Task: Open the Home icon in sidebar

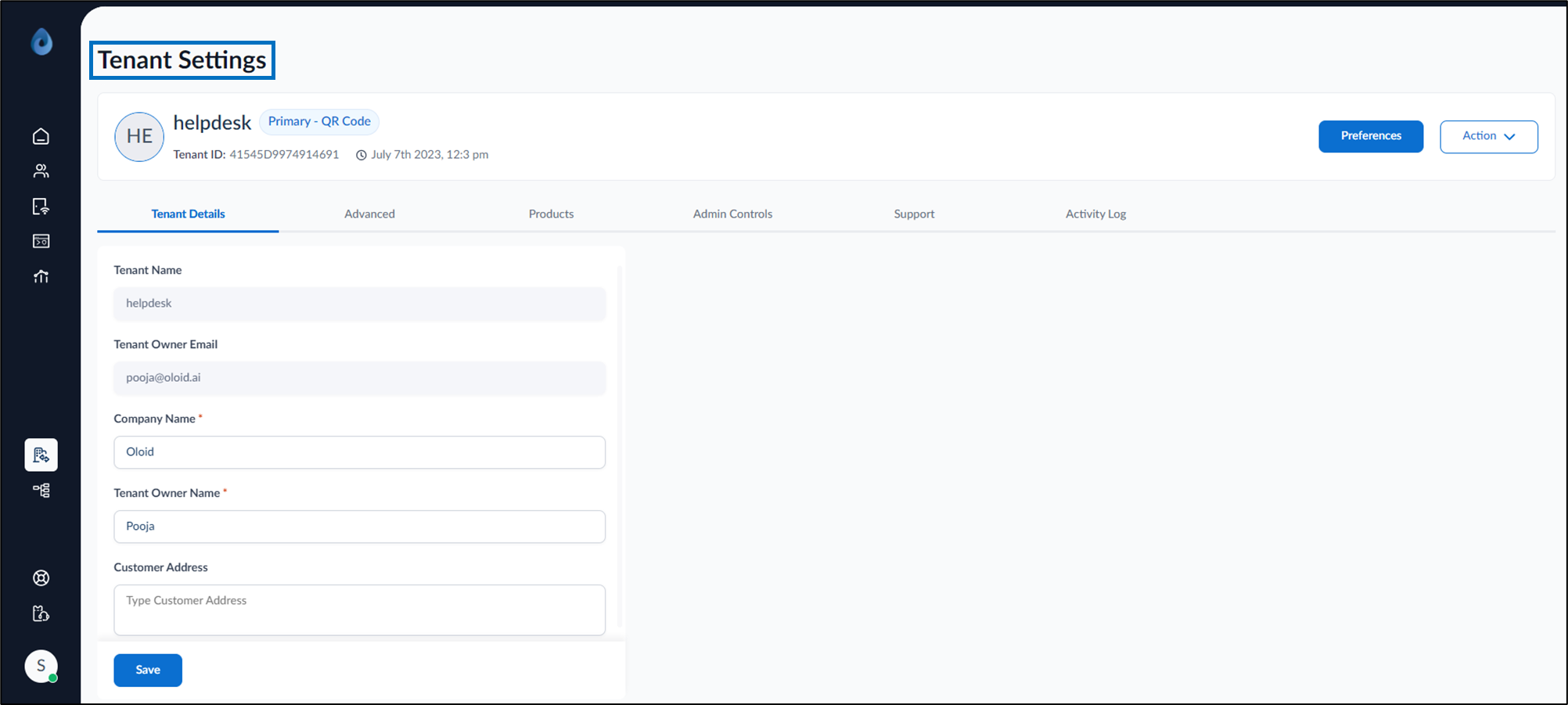Action: point(41,136)
